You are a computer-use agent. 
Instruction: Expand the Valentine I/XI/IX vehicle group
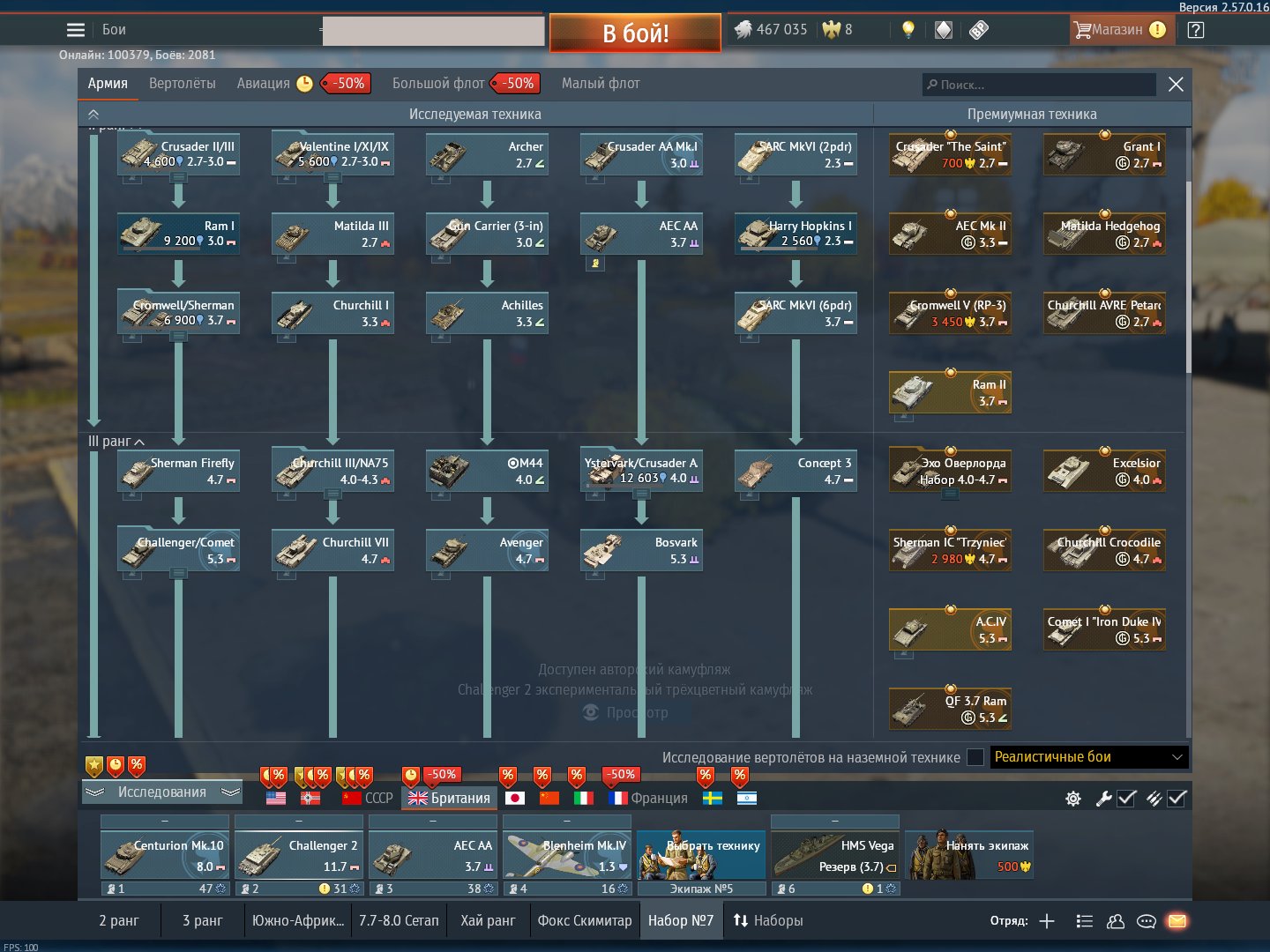click(333, 178)
